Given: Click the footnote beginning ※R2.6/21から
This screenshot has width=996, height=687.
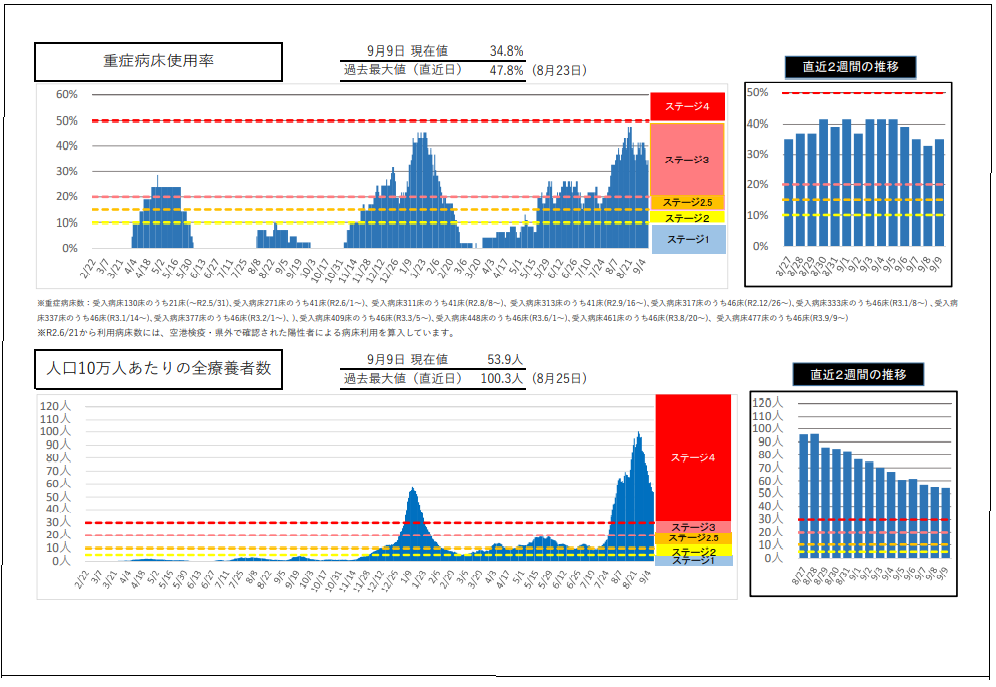Looking at the screenshot, I should coord(245,333).
